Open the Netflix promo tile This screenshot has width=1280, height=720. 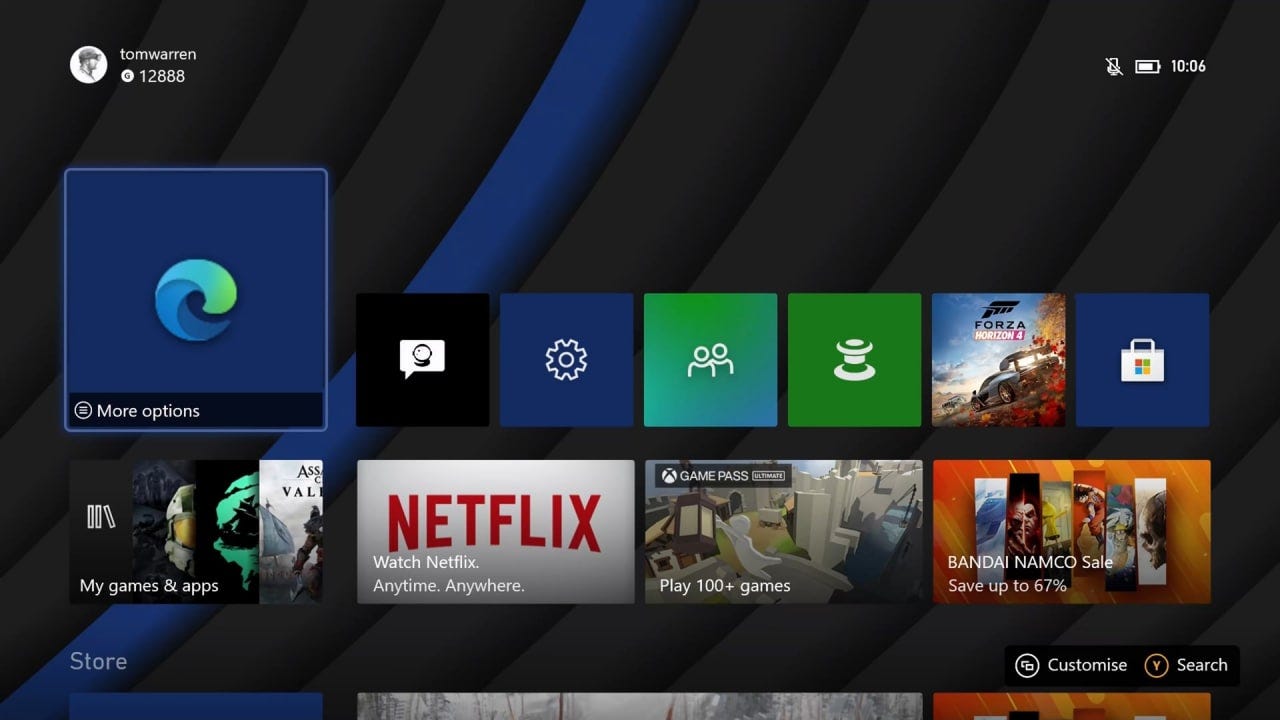(496, 532)
